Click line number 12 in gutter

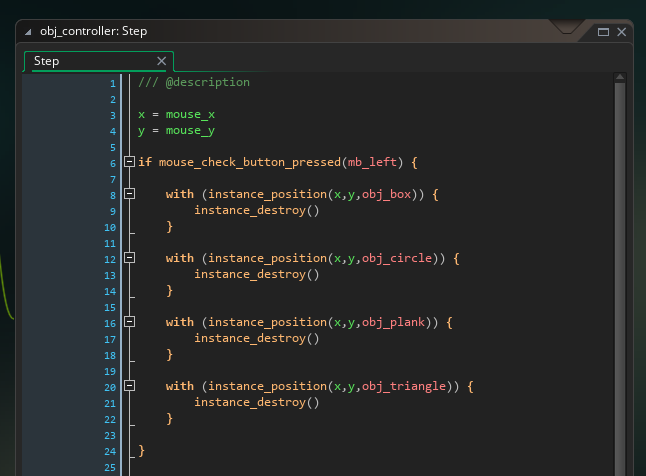[110, 260]
